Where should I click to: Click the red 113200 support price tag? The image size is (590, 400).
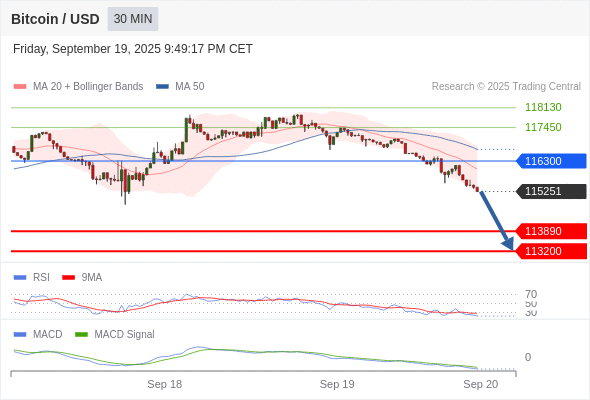551,251
